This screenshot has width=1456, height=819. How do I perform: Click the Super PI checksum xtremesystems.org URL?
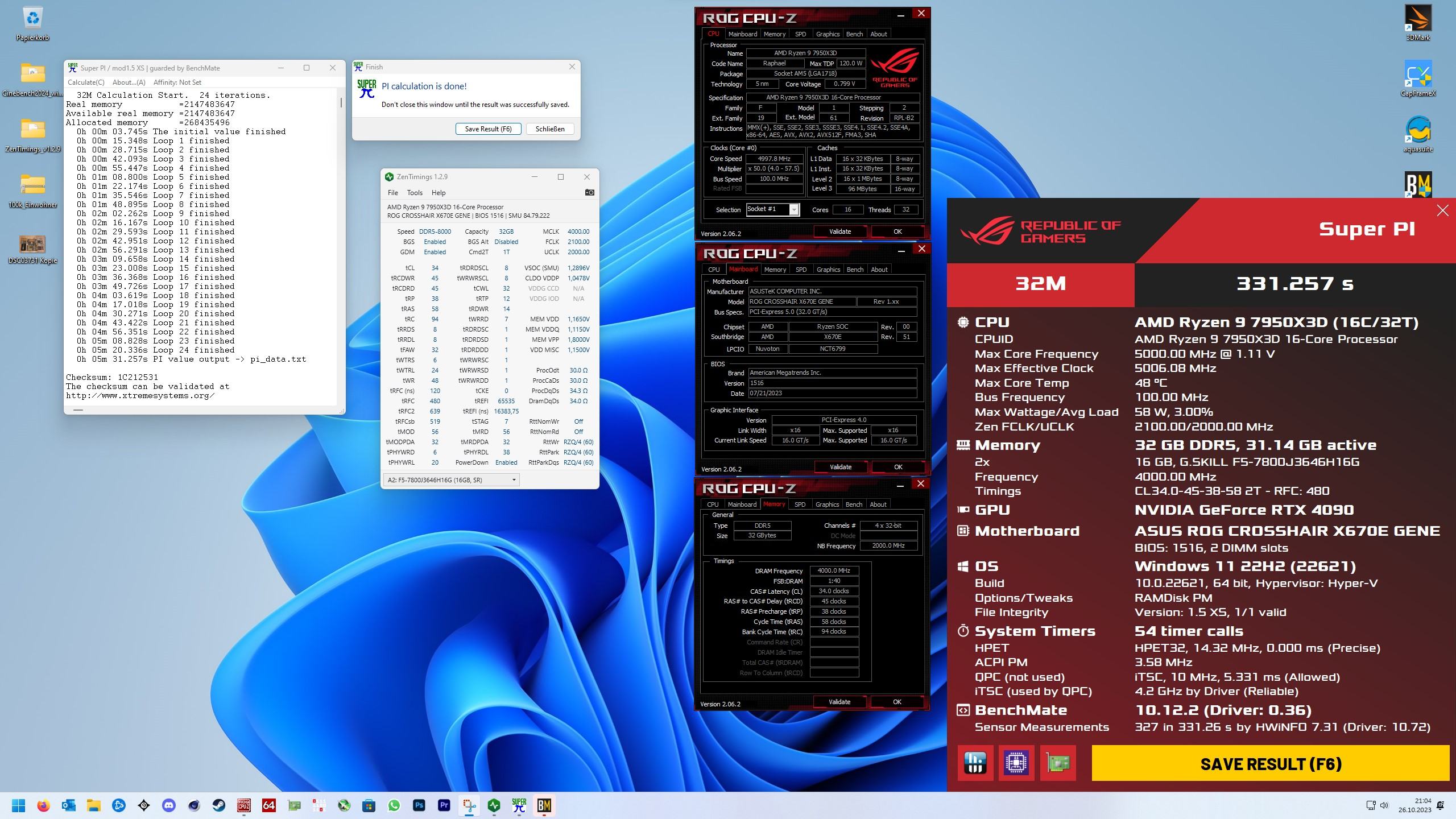coord(140,396)
